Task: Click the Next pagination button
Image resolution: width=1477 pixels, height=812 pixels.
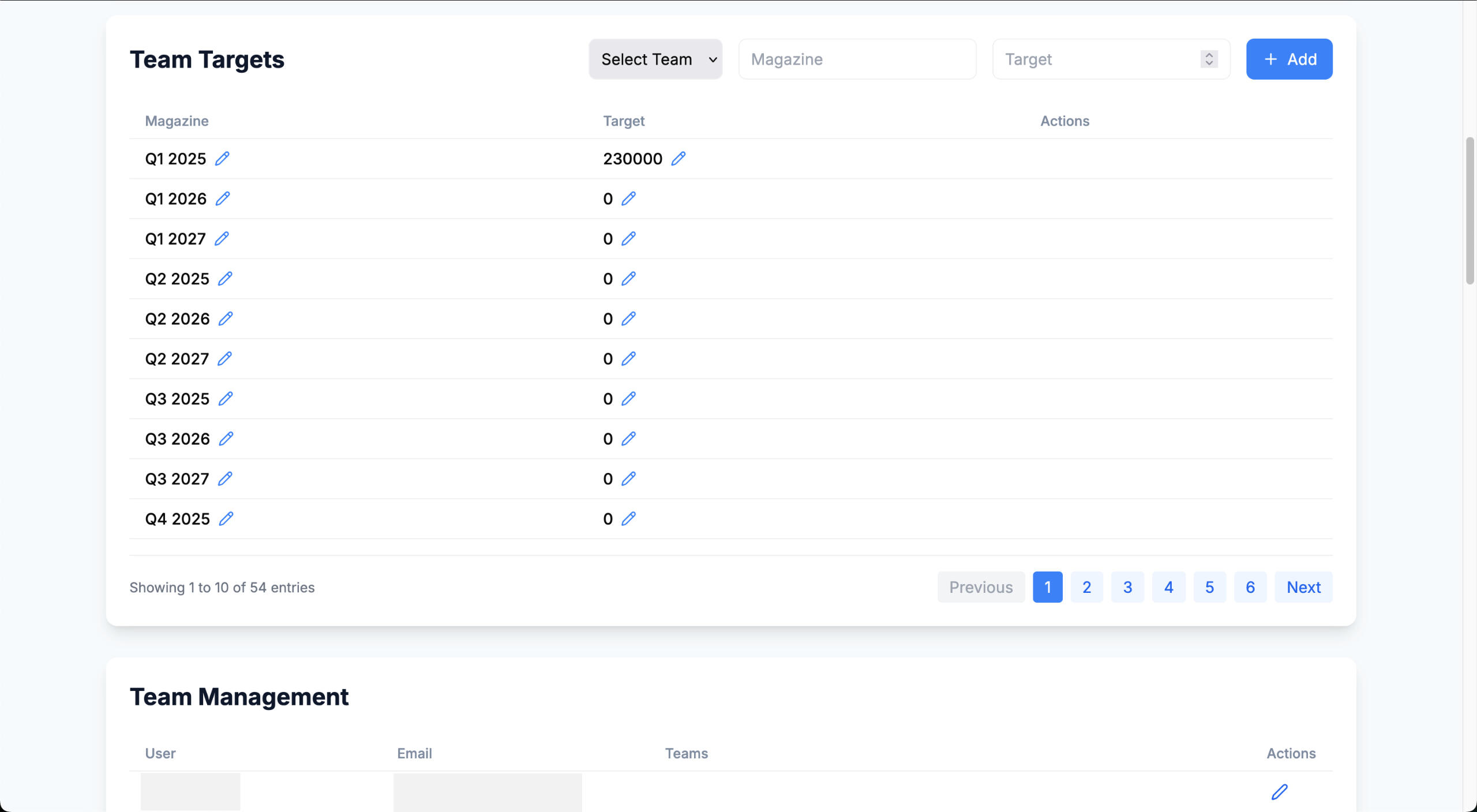Action: pos(1303,587)
